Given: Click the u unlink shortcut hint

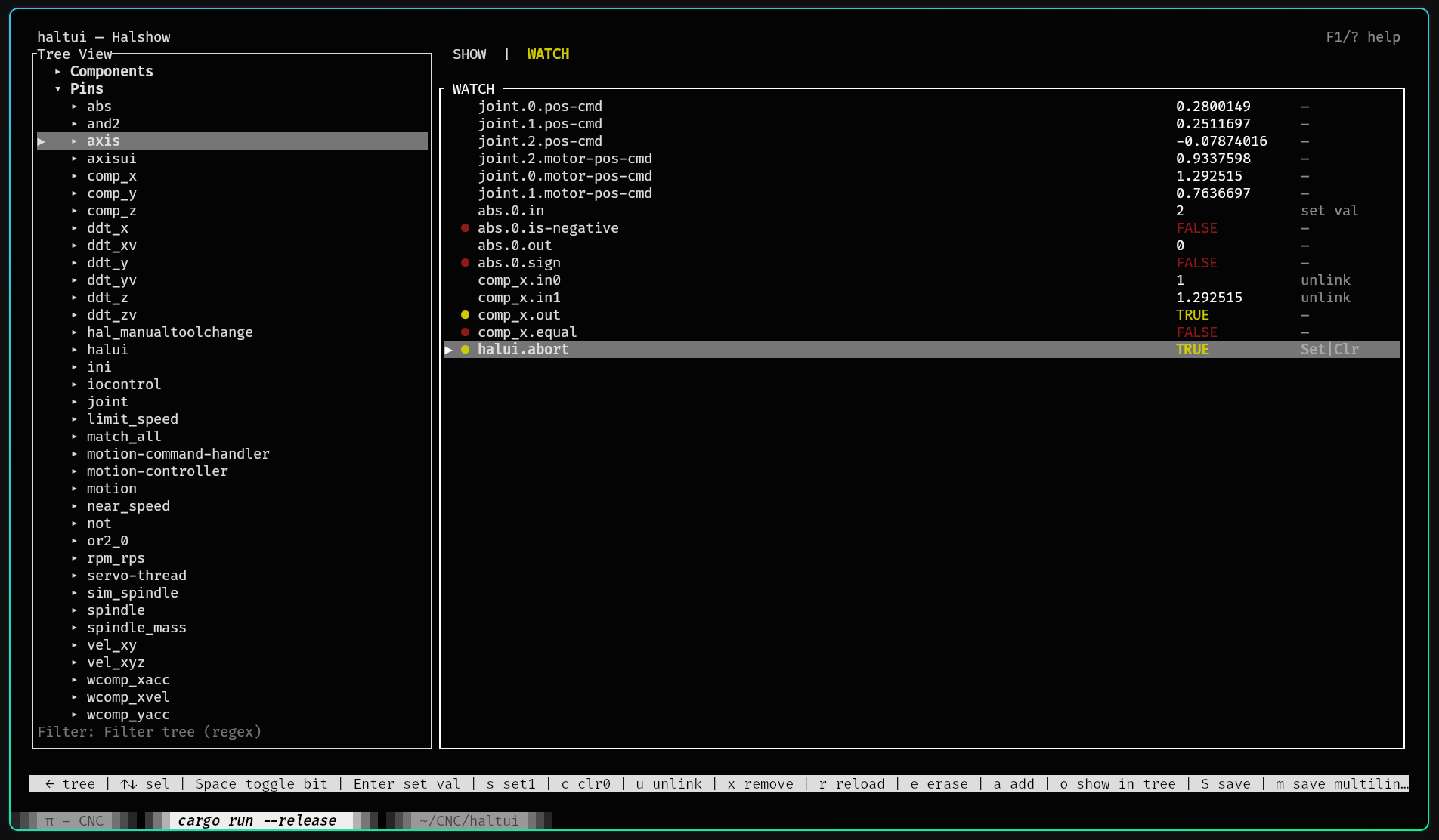Looking at the screenshot, I should coord(669,784).
